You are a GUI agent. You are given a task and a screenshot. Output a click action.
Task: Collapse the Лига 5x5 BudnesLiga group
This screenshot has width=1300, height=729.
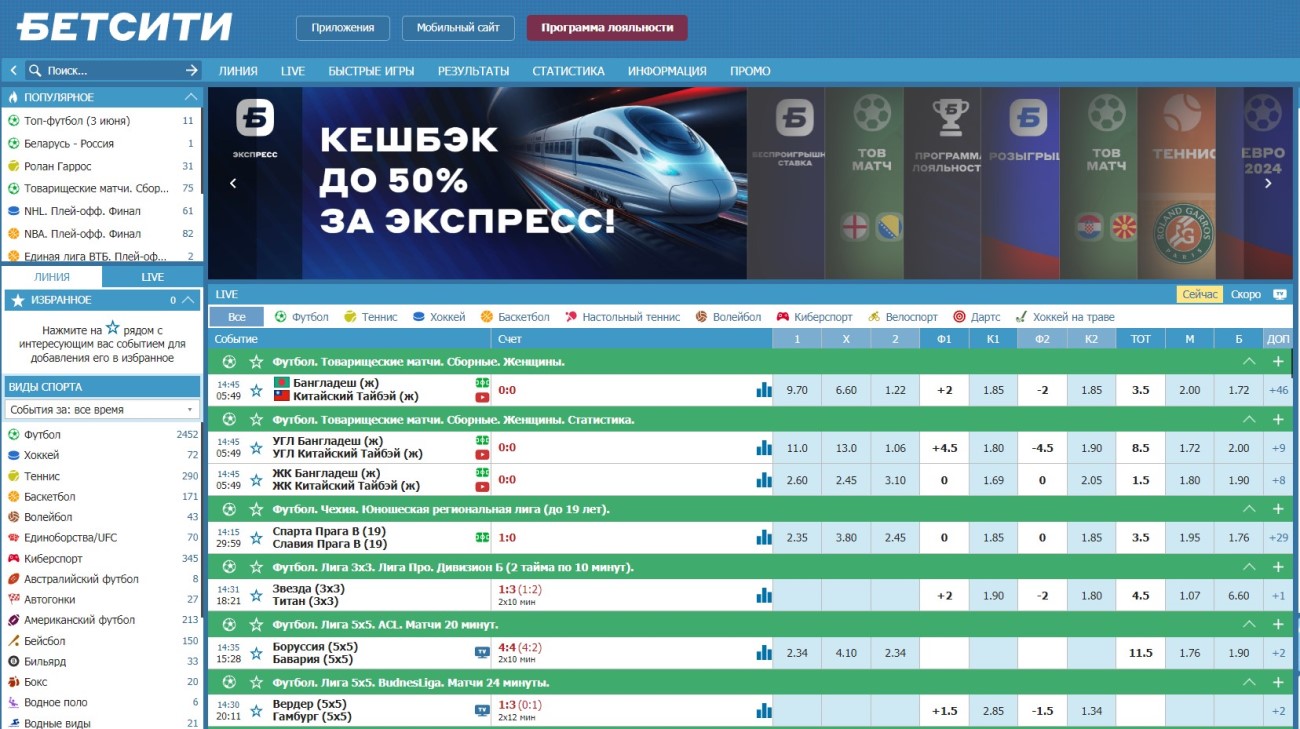tap(1247, 682)
